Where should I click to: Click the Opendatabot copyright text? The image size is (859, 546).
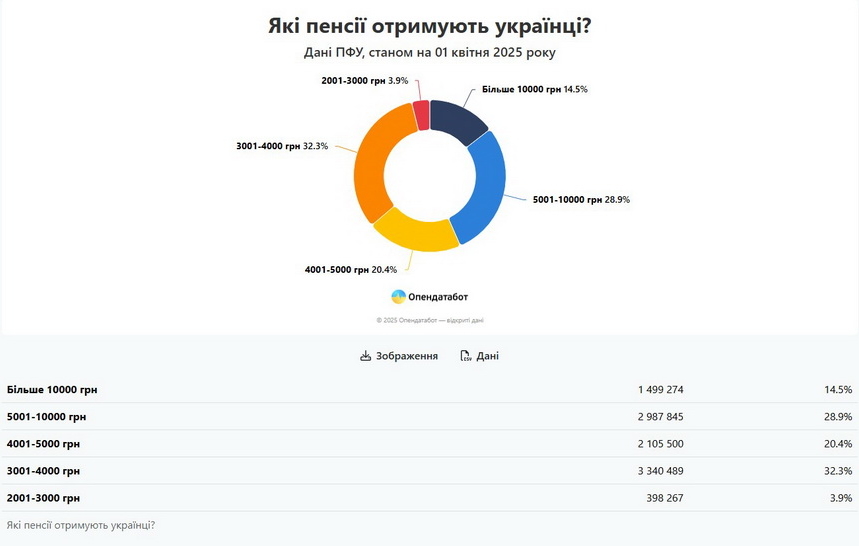(429, 320)
